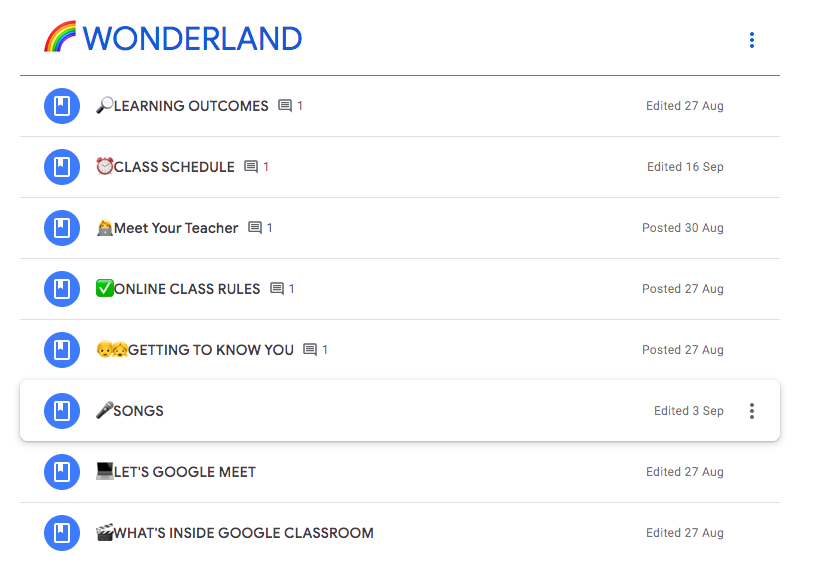Image resolution: width=824 pixels, height=569 pixels.
Task: Open the comment icon on GETTING TO KNOW YOU
Action: click(x=310, y=349)
